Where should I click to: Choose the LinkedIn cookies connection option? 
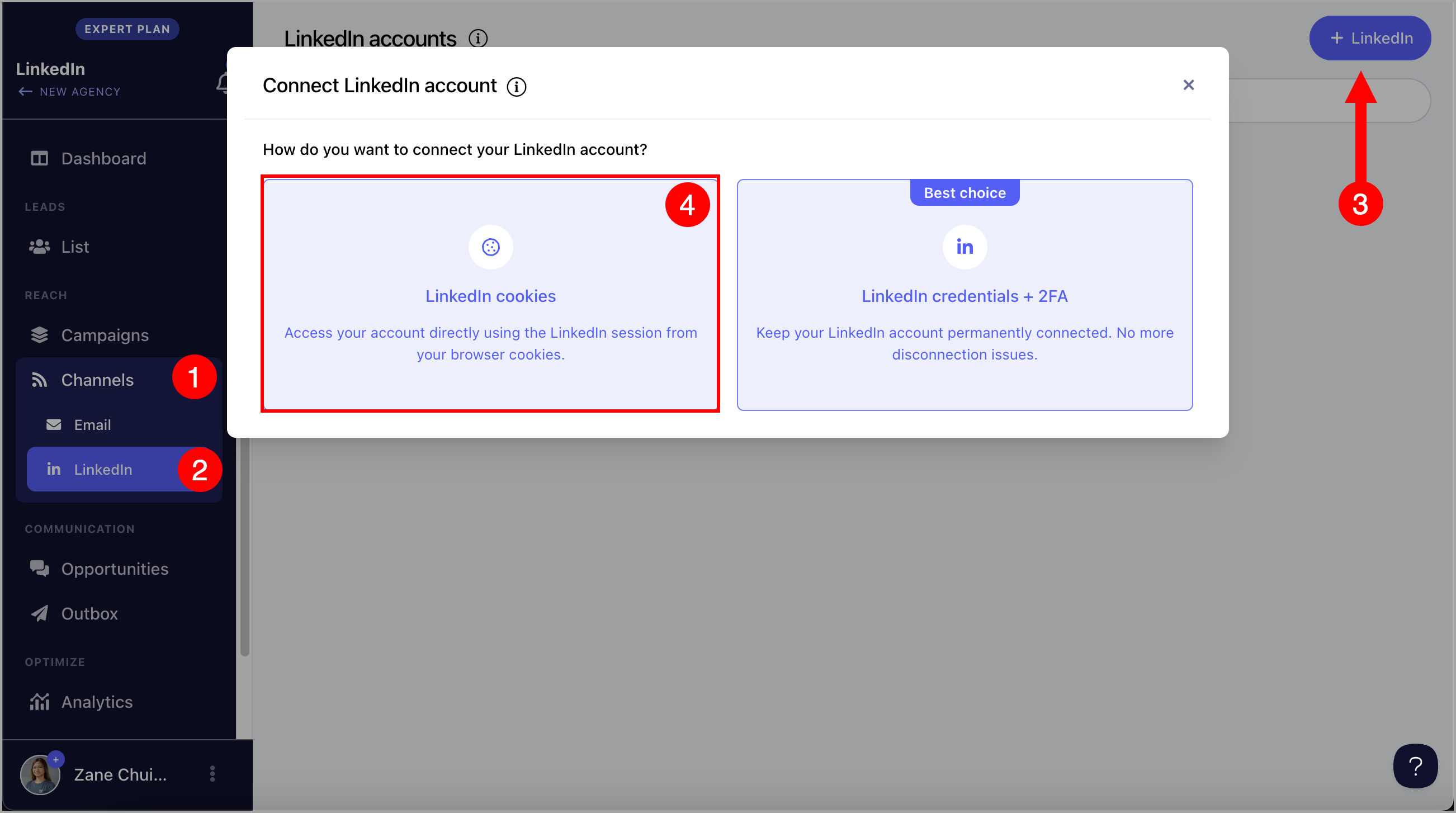490,295
